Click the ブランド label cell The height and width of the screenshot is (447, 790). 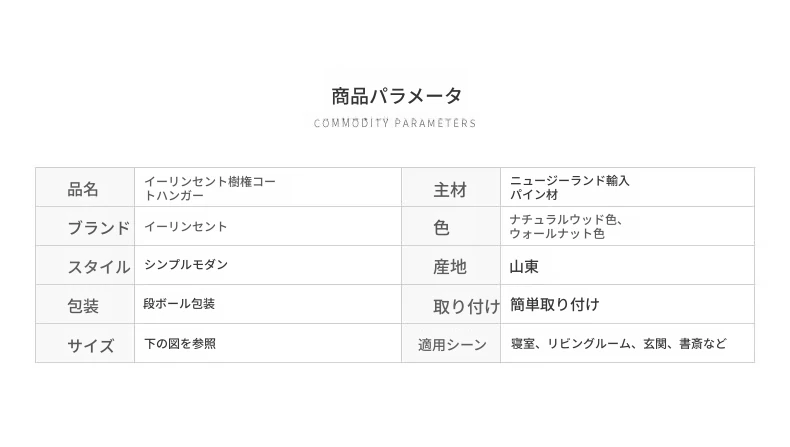click(x=98, y=228)
